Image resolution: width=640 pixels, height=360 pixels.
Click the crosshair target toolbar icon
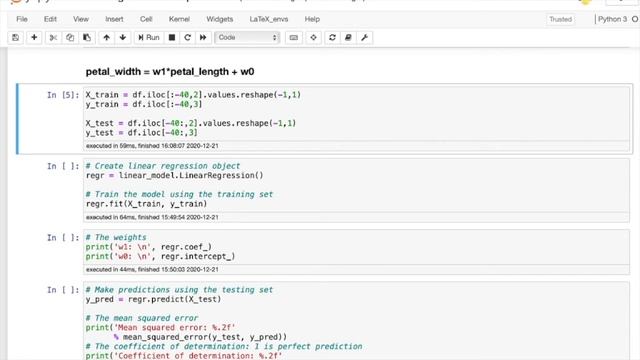tap(313, 38)
